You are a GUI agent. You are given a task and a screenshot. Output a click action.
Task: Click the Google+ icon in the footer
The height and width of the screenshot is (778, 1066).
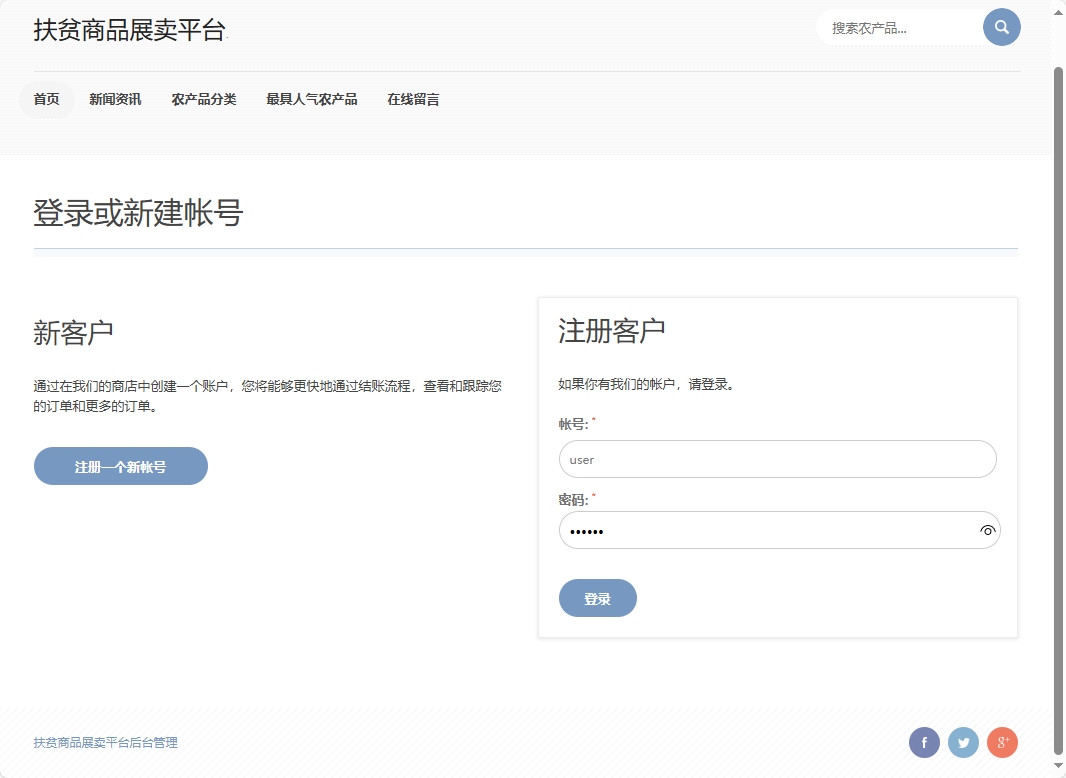[1002, 742]
